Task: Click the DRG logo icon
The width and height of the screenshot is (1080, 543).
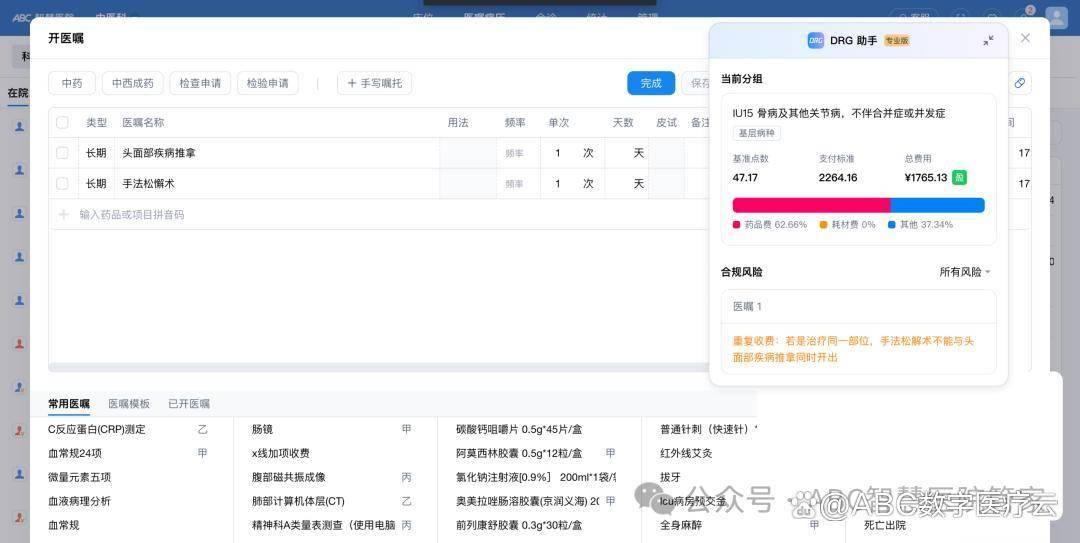Action: coord(816,40)
